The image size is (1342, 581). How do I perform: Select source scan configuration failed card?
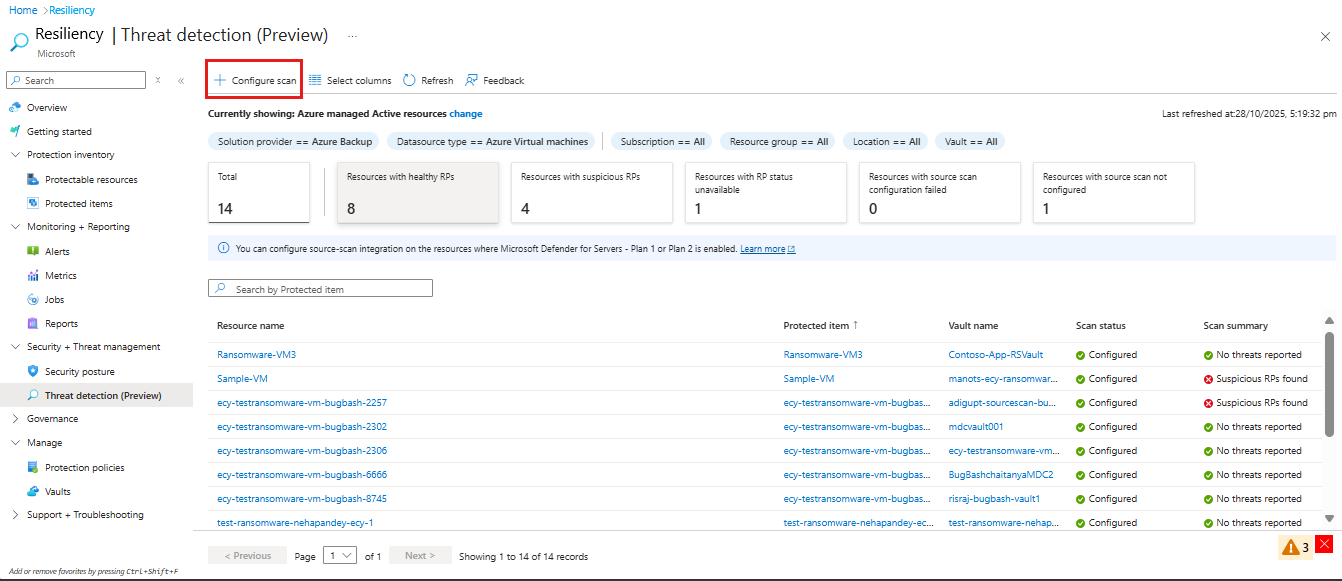tap(940, 191)
